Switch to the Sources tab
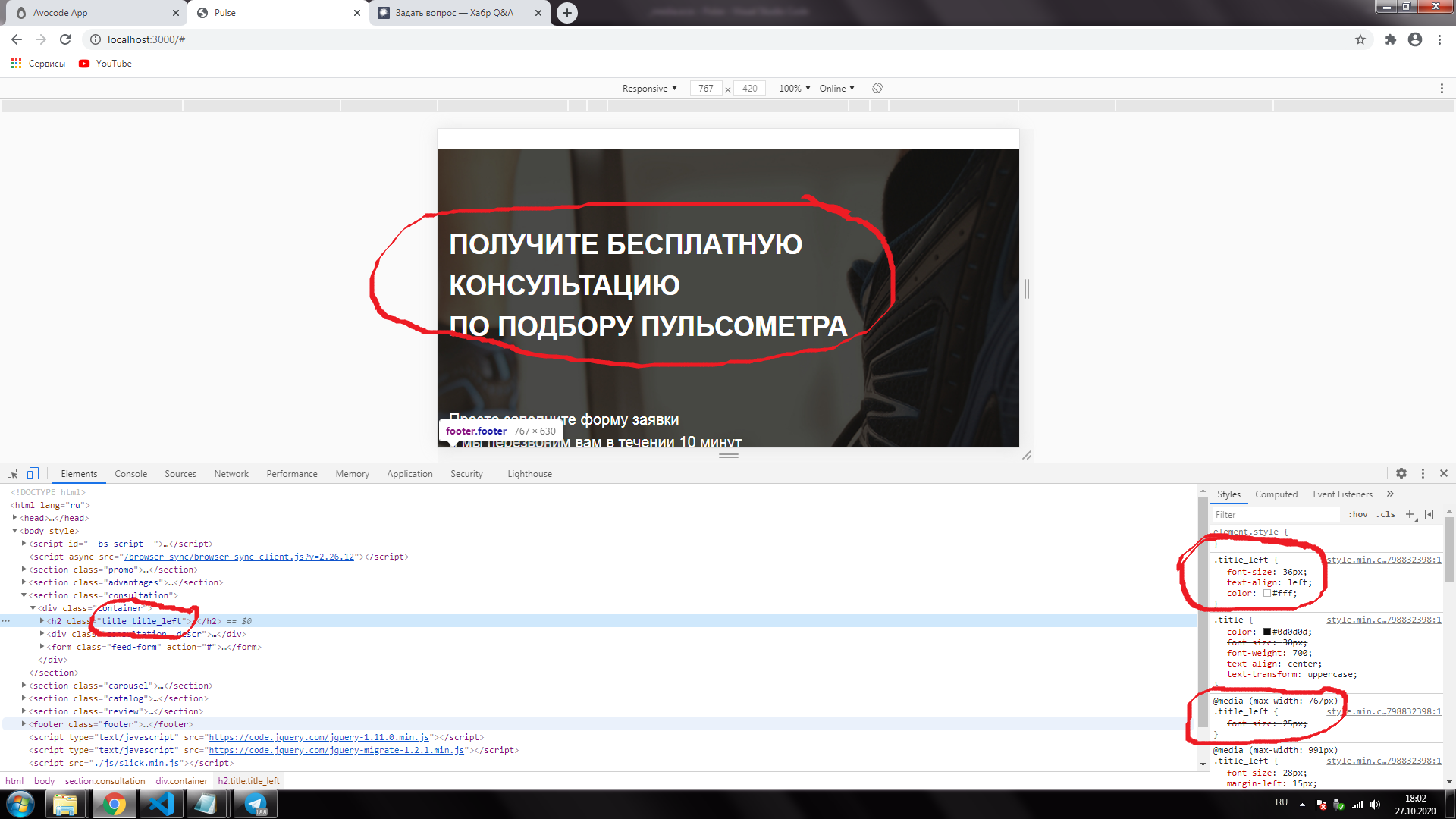The height and width of the screenshot is (819, 1456). click(180, 474)
